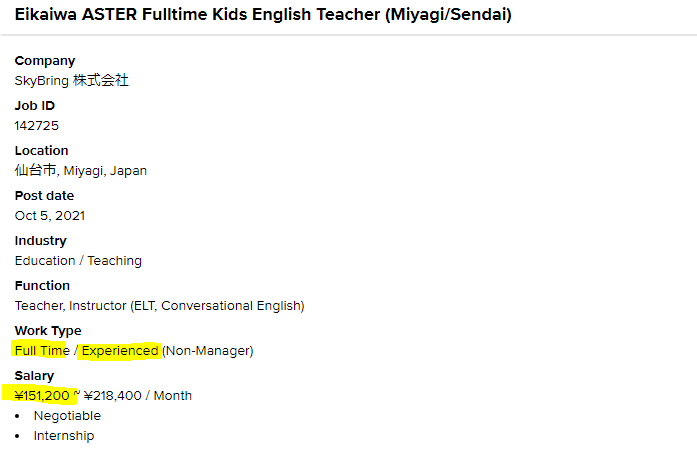Viewport: 697px width, 454px height.
Task: Click the Post date field label
Action: [x=45, y=196]
